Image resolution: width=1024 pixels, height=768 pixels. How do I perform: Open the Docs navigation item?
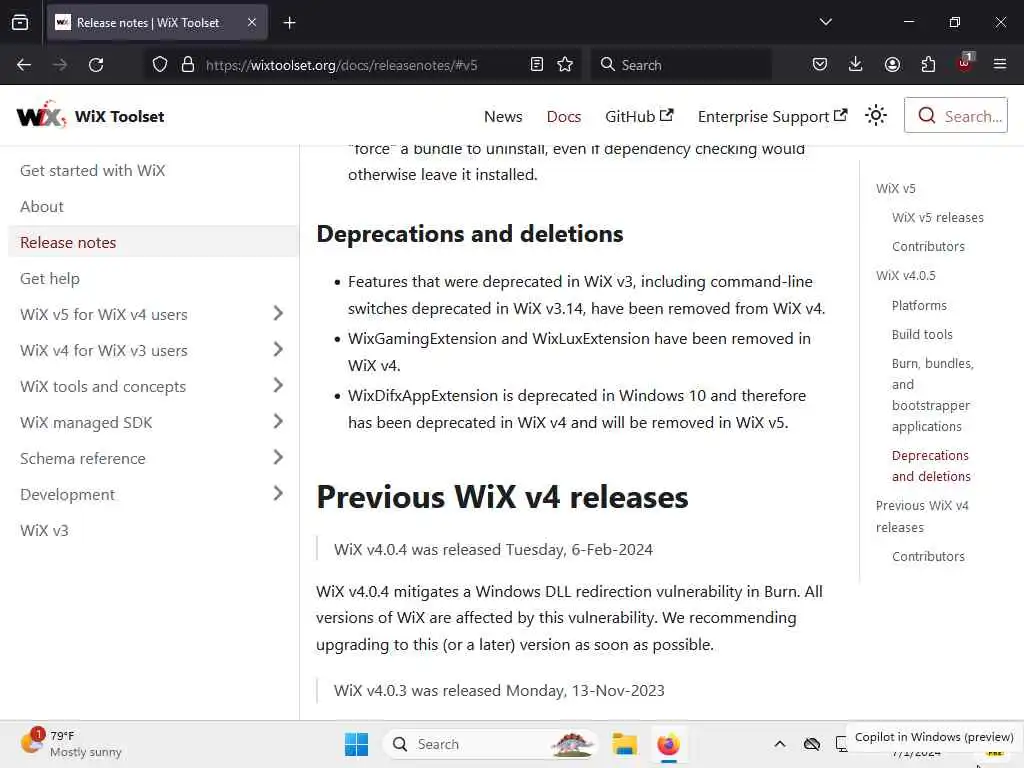click(x=564, y=116)
